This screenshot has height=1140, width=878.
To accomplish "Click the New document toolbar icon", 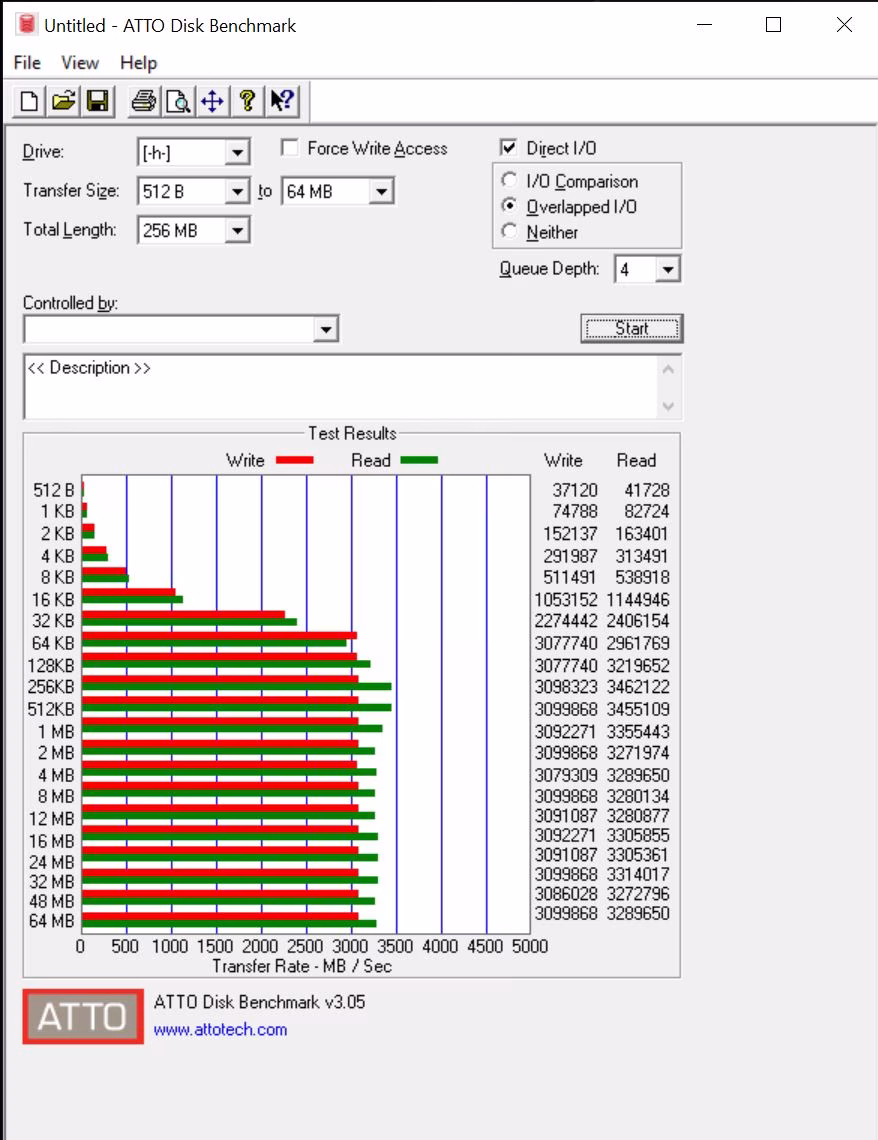I will point(29,101).
